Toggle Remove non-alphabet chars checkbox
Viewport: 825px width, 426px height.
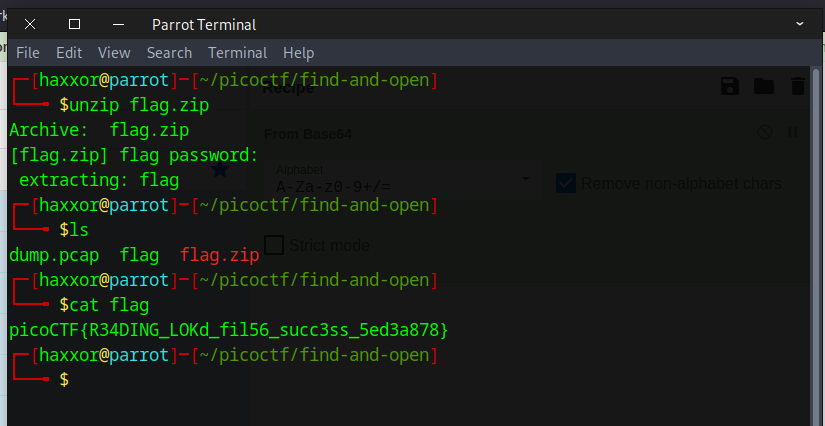tap(566, 183)
